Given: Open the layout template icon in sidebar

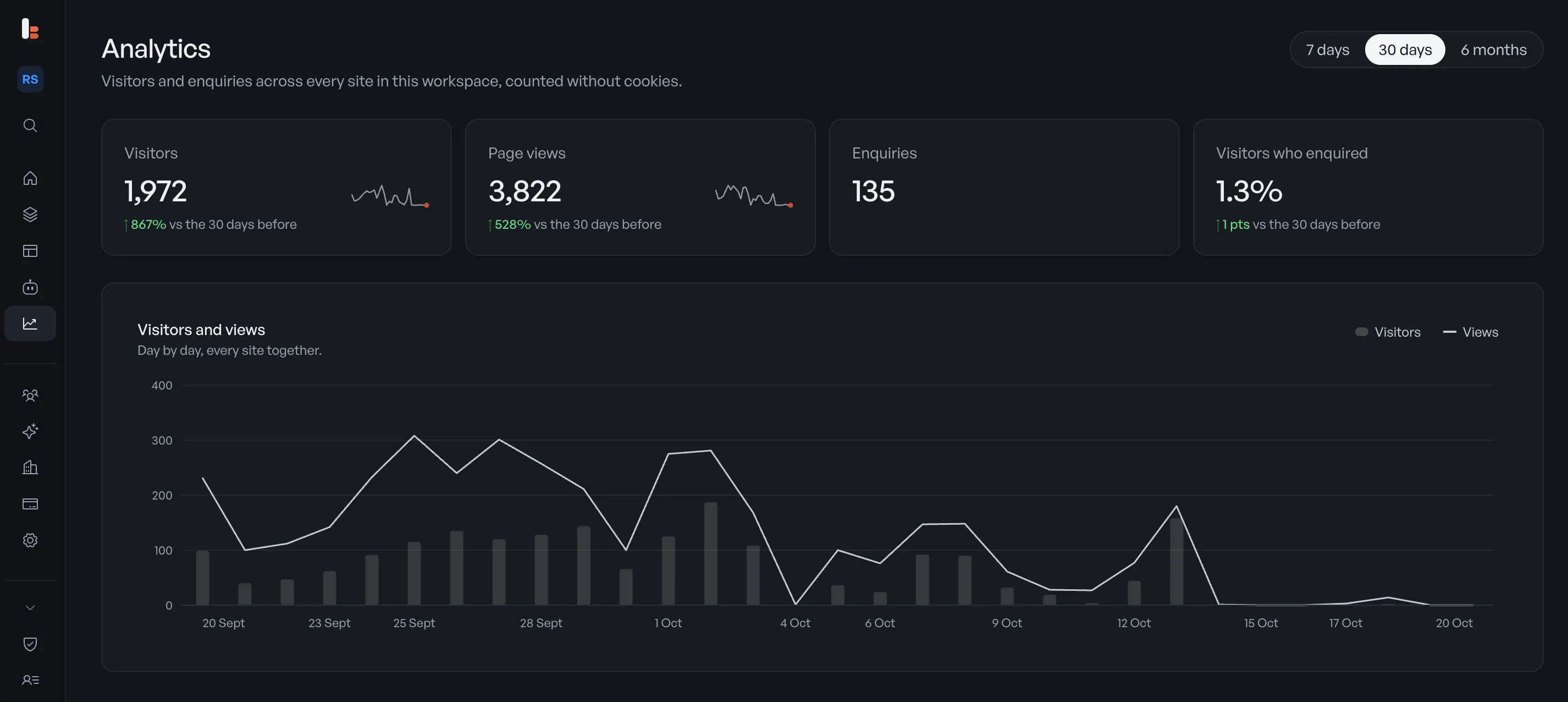Looking at the screenshot, I should tap(30, 251).
